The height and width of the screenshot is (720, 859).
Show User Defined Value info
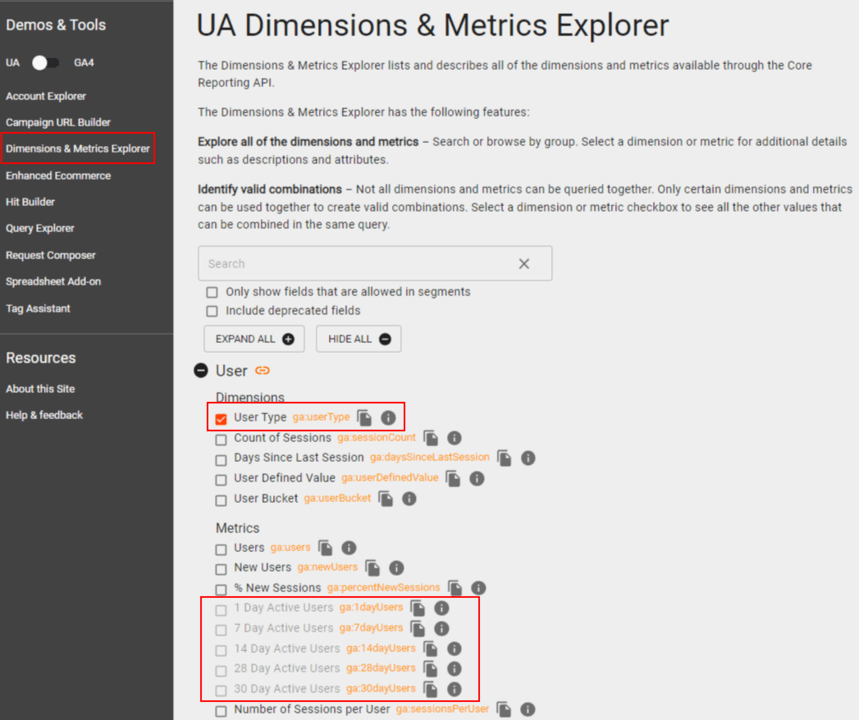pyautogui.click(x=477, y=478)
